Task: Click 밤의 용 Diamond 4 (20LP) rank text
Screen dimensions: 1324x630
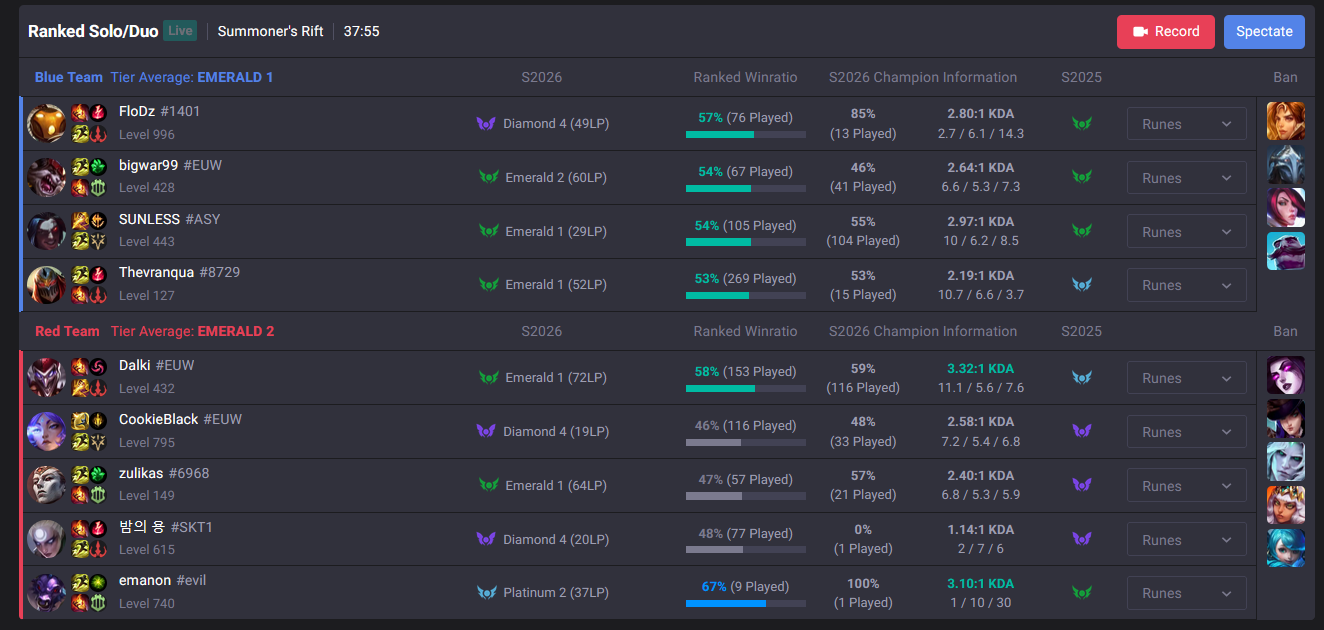Action: click(556, 540)
